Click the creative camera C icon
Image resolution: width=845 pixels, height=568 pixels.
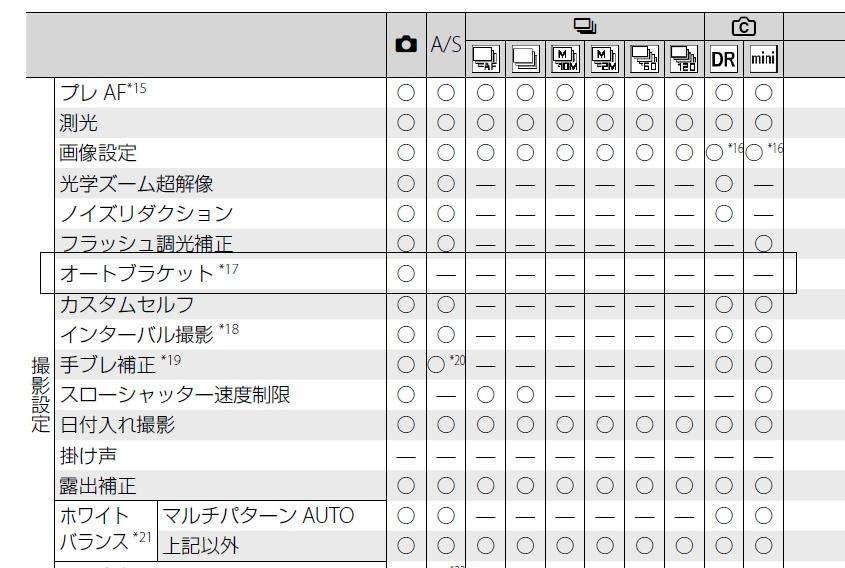(x=744, y=24)
